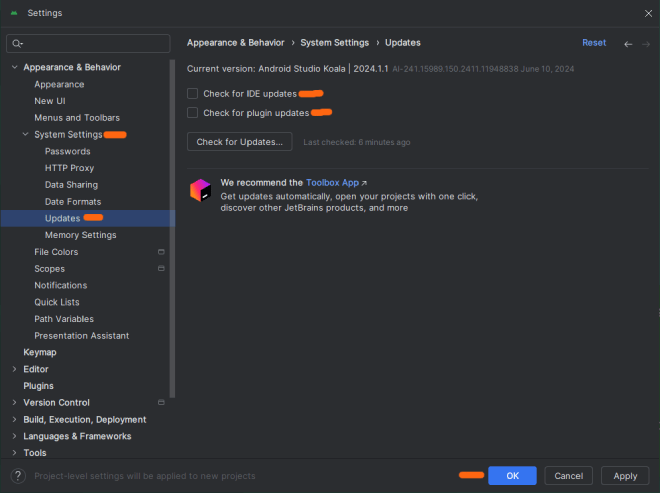Select Passwords under System Settings

68,151
